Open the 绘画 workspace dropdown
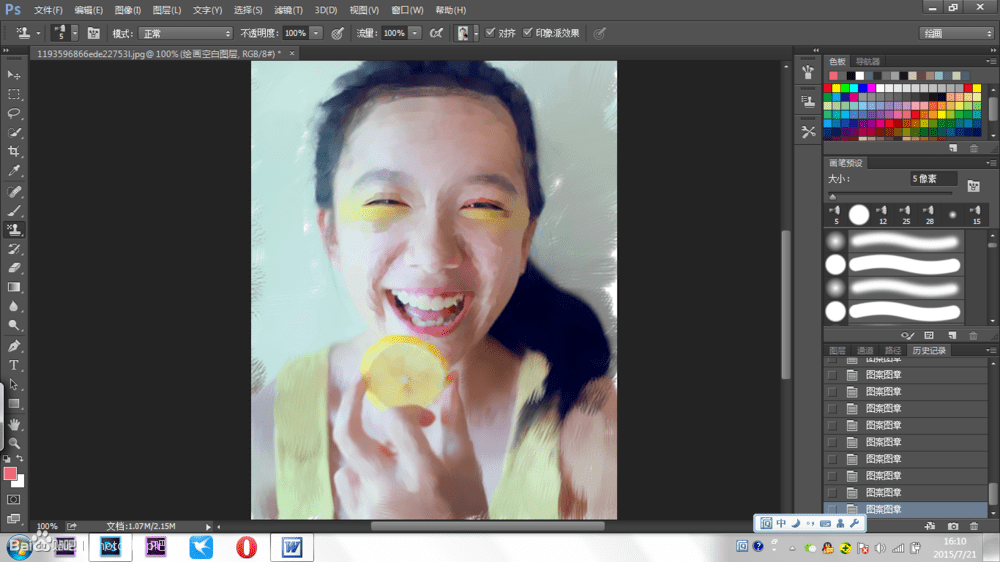The image size is (1000, 562). click(x=957, y=33)
